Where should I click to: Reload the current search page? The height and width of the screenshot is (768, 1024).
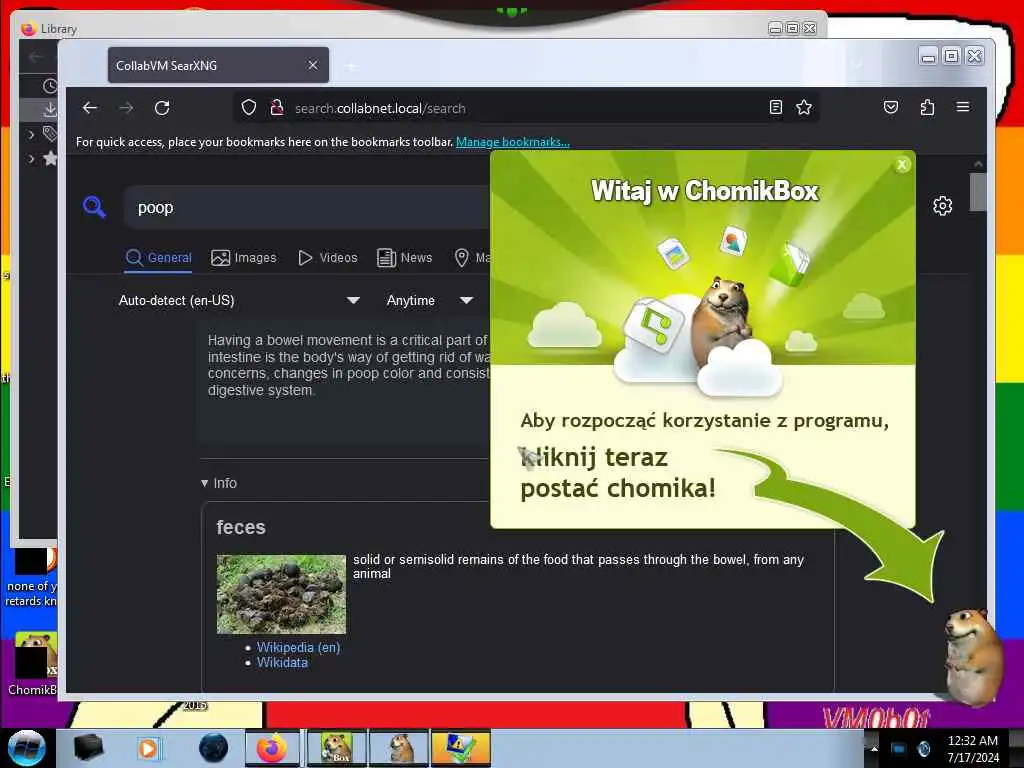pyautogui.click(x=163, y=108)
